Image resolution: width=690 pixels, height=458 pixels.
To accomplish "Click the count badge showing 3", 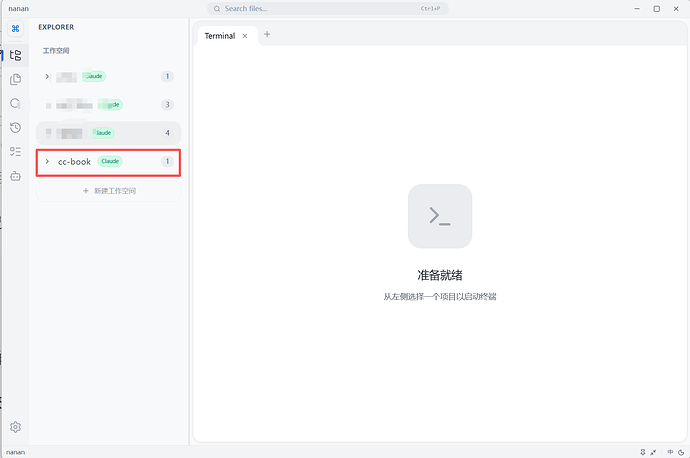I will pyautogui.click(x=167, y=104).
